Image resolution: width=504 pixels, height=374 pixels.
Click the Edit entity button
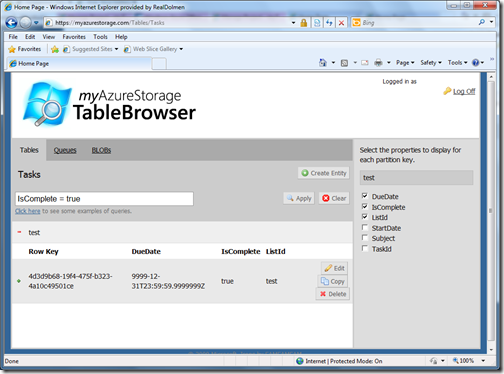pyautogui.click(x=335, y=268)
